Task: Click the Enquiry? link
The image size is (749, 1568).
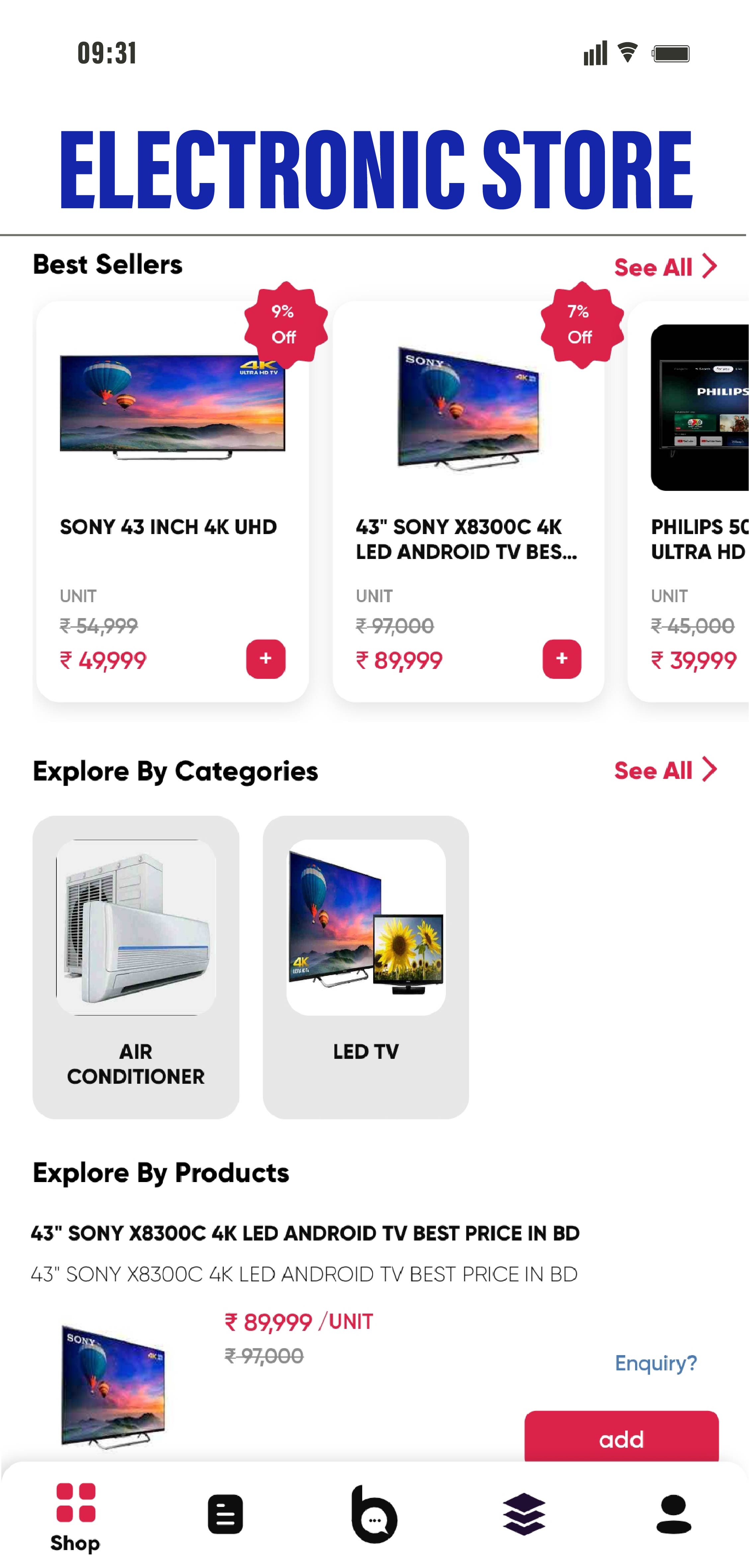Action: 655,1363
